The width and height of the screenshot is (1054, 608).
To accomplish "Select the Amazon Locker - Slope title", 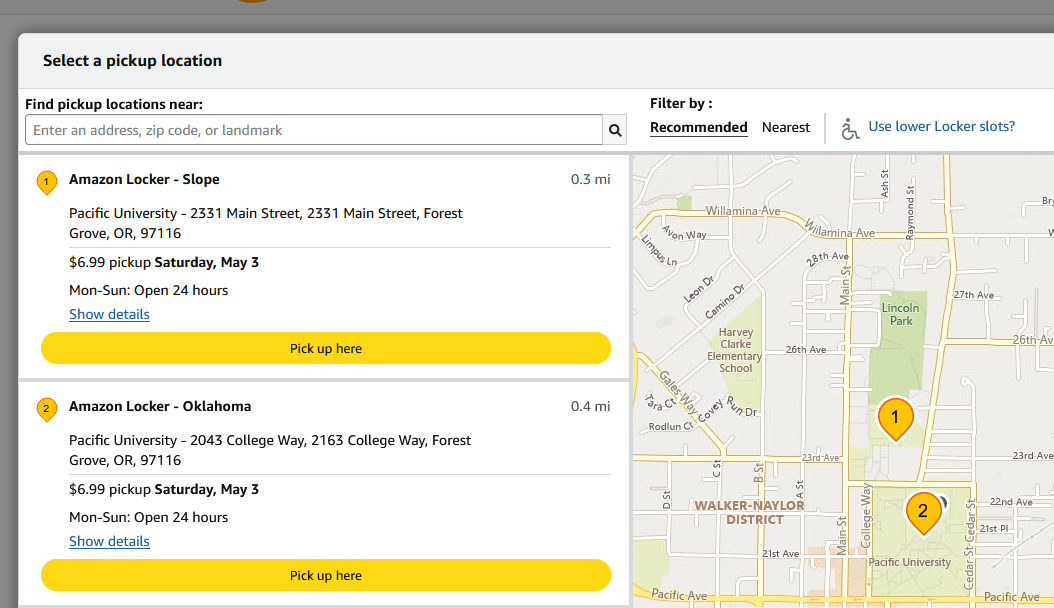I will coord(144,179).
